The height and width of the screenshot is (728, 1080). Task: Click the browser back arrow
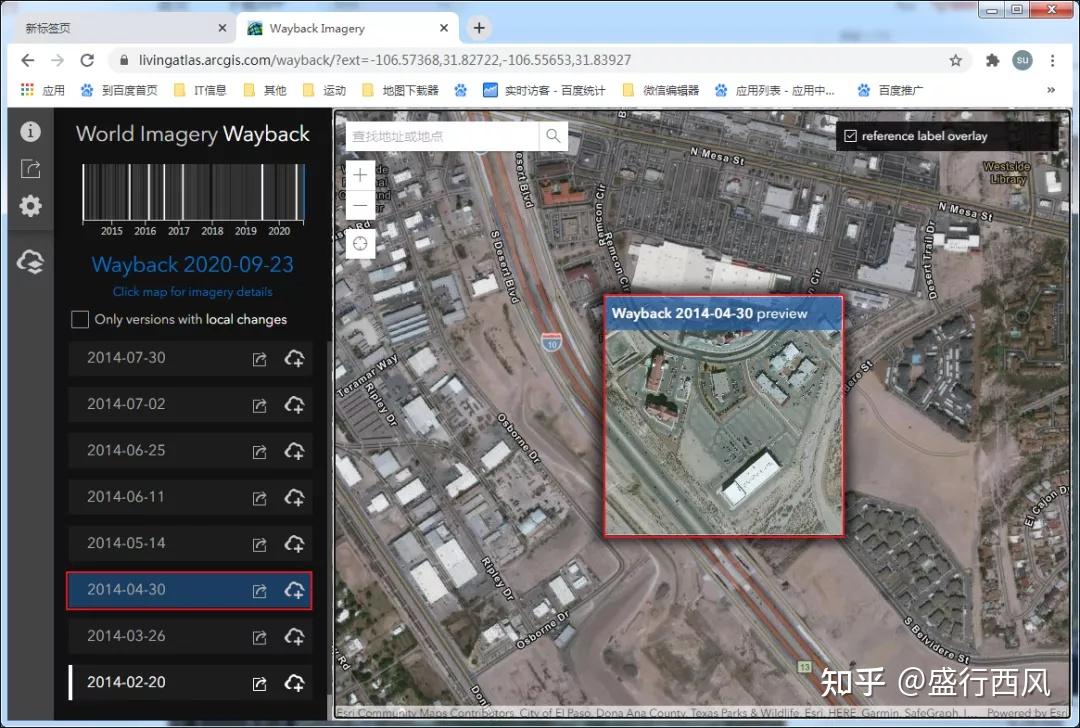27,60
